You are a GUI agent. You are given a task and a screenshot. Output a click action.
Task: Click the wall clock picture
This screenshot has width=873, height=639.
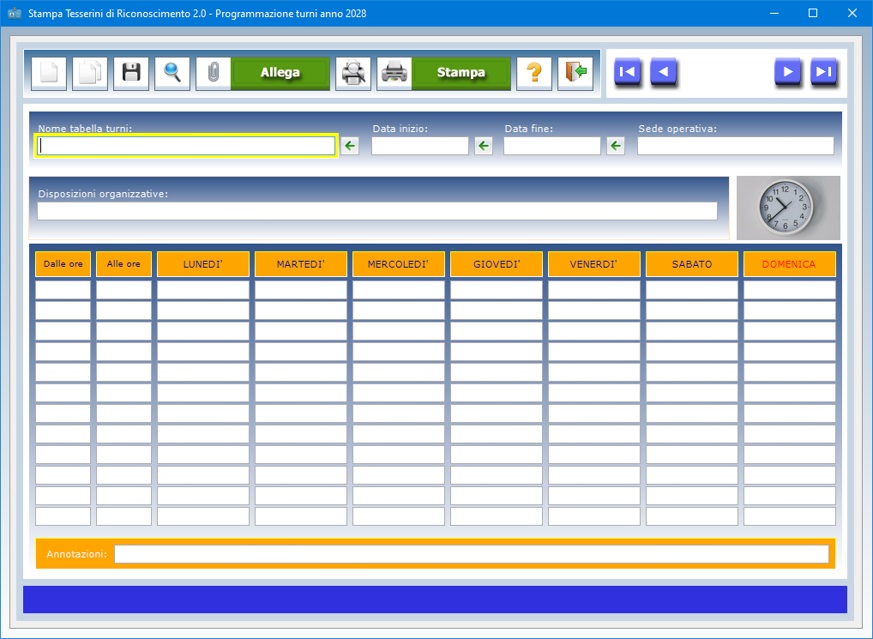tap(788, 208)
